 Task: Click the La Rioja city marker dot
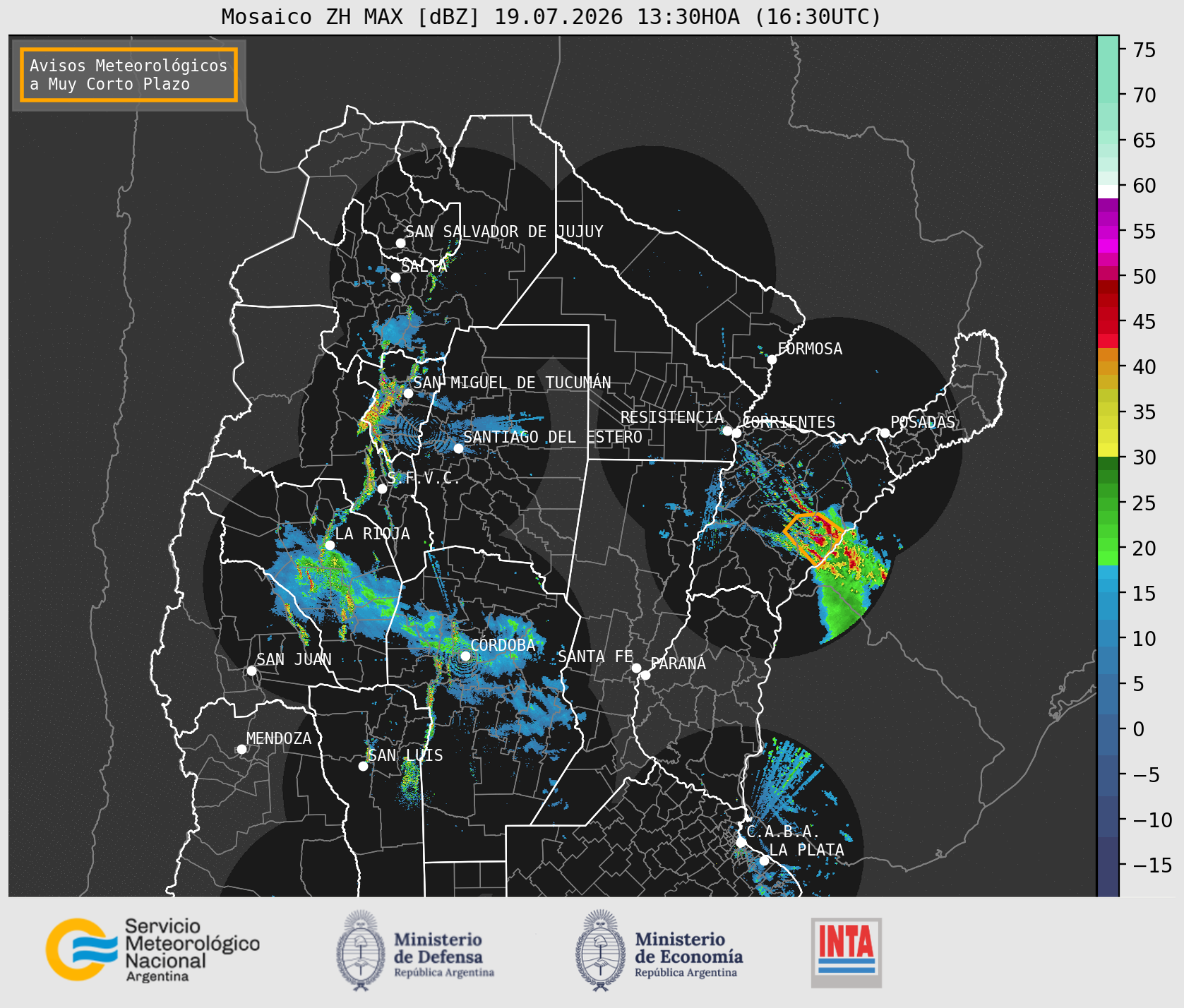(x=330, y=546)
